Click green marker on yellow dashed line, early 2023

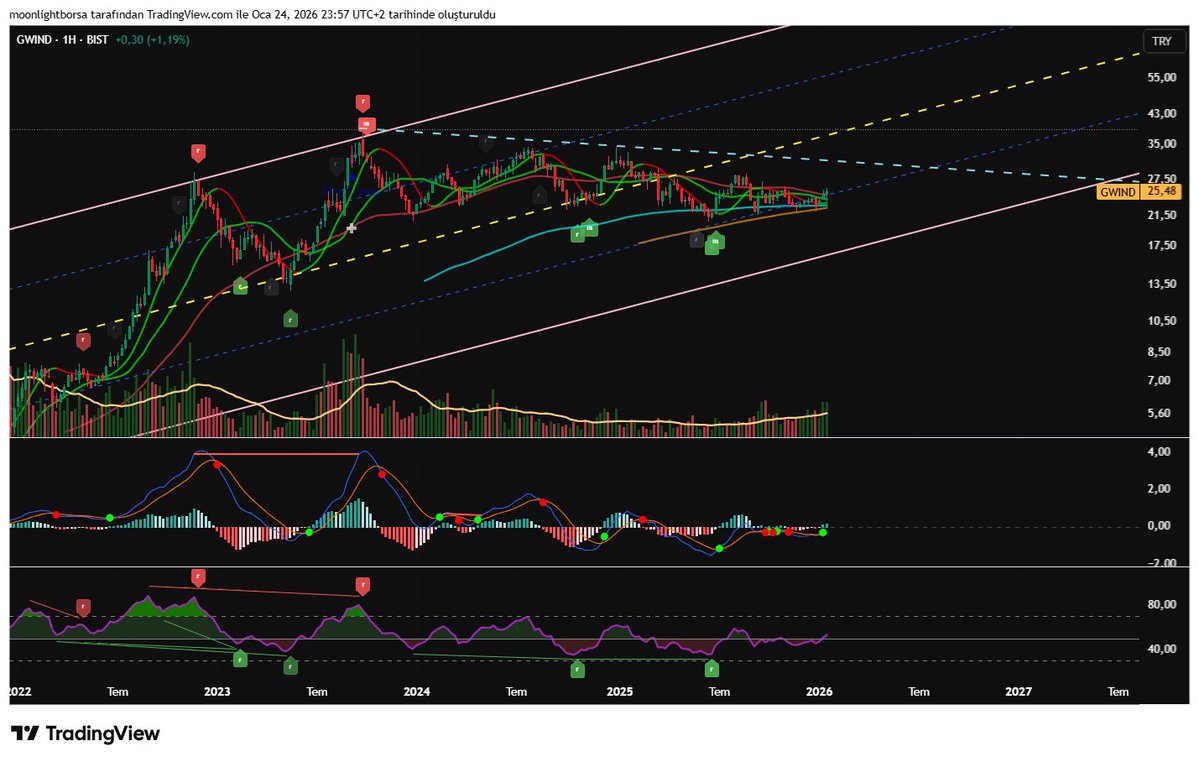240,286
